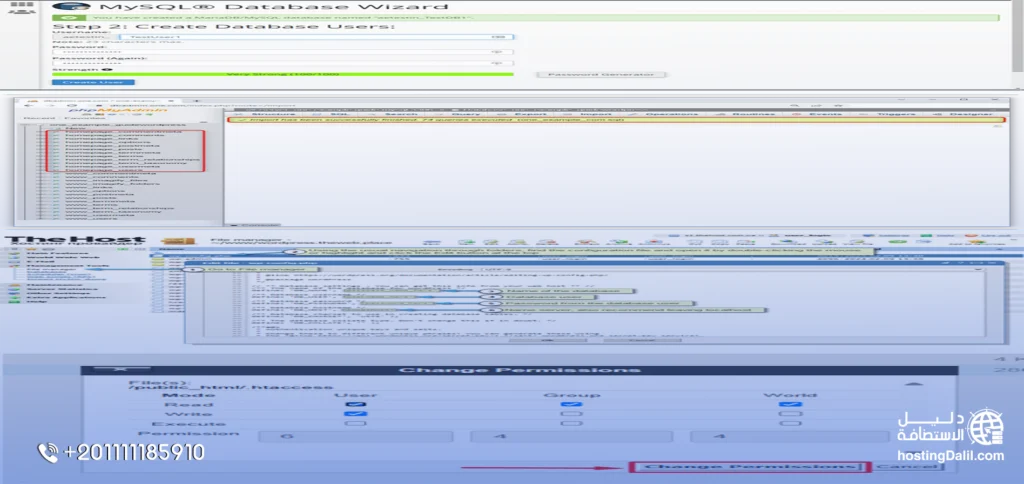This screenshot has height=484, width=1024.
Task: Click the Ok button in file editor
Action: coord(547,340)
